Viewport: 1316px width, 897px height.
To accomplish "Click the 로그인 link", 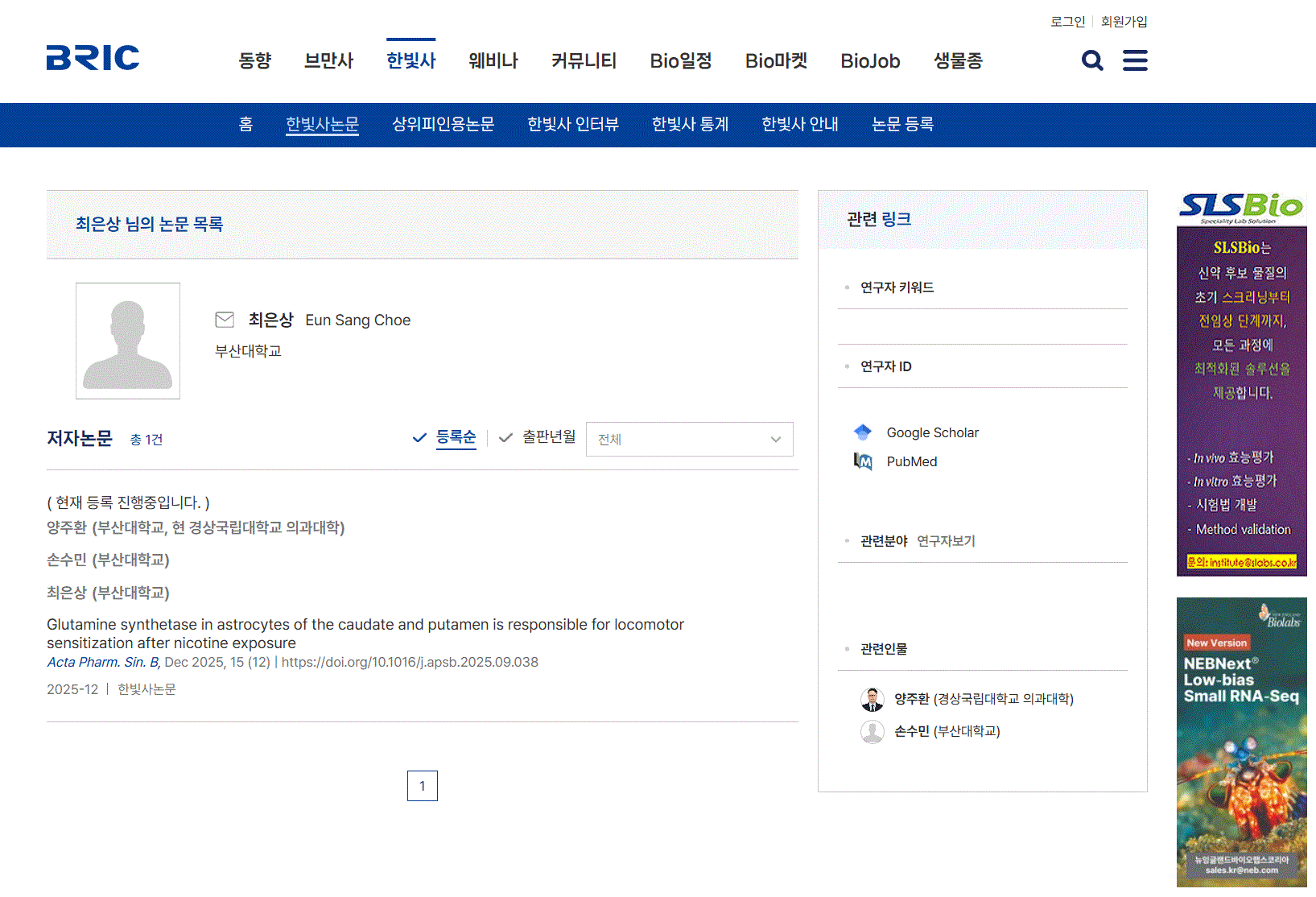I will (1067, 22).
